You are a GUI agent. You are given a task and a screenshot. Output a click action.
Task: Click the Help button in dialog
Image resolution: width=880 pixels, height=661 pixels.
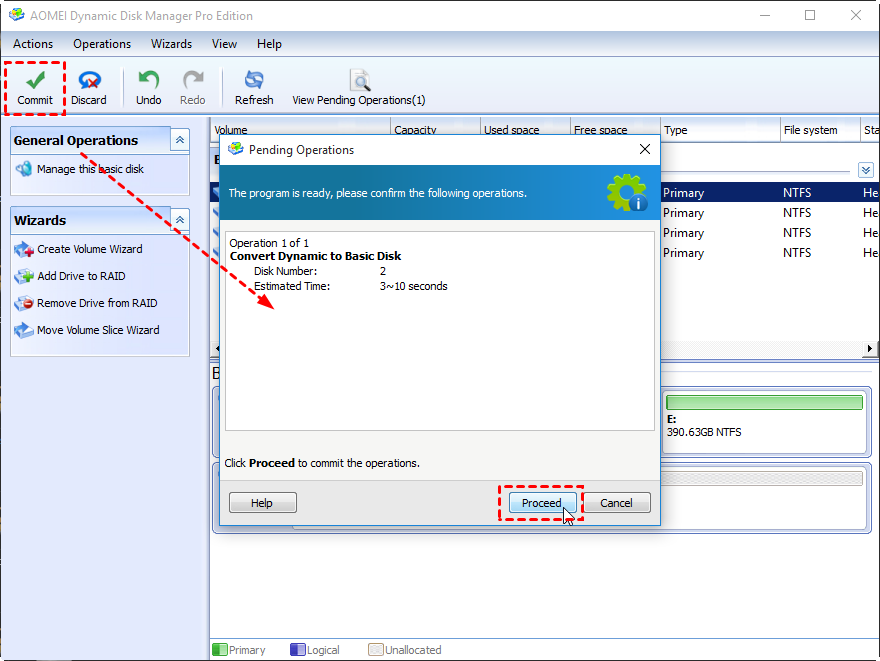263,503
